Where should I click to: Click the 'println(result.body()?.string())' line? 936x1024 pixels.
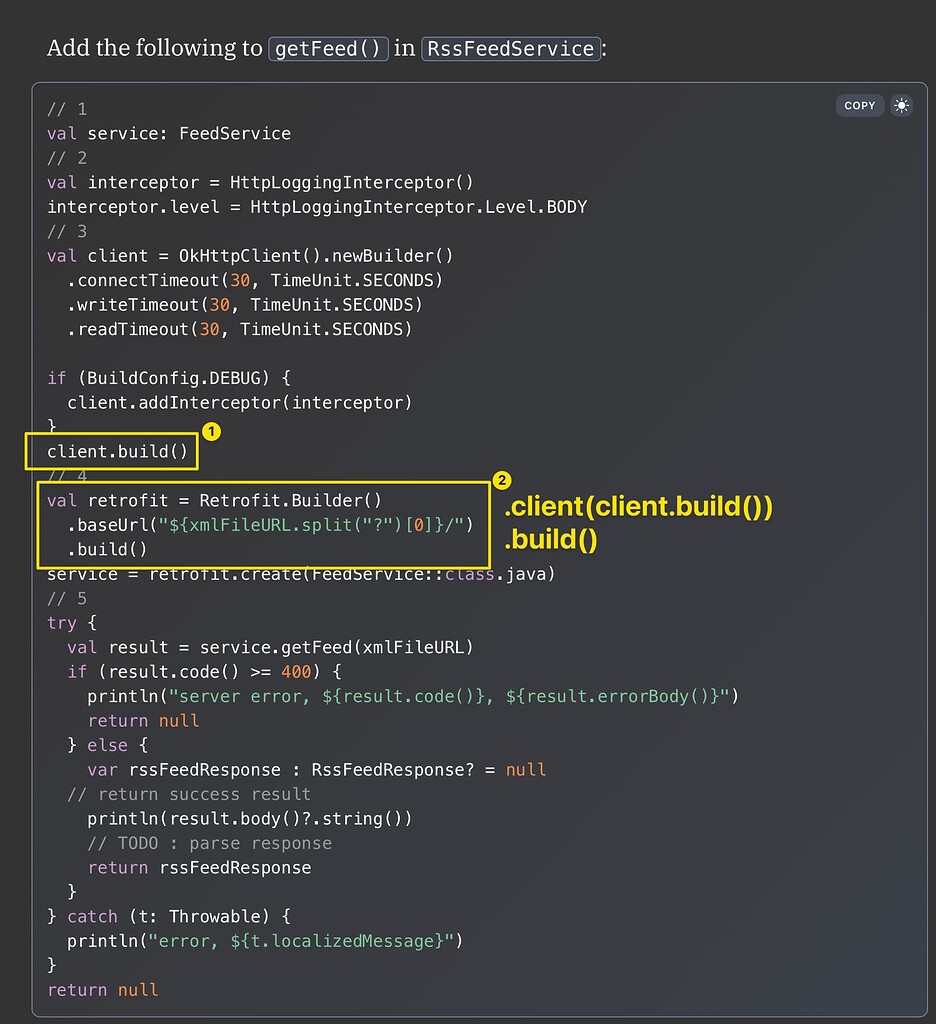[x=250, y=819]
